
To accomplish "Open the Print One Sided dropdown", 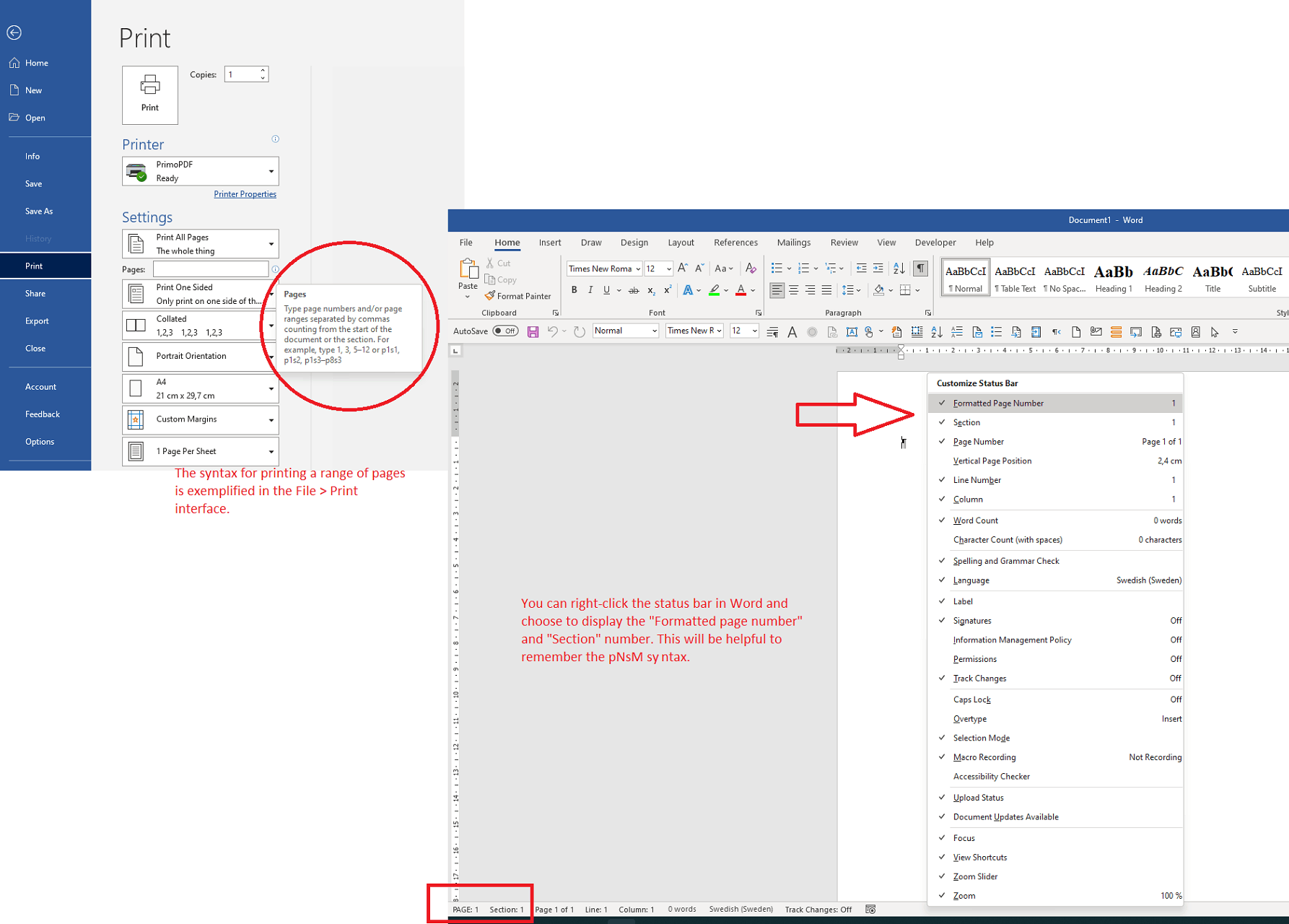I will tap(201, 294).
